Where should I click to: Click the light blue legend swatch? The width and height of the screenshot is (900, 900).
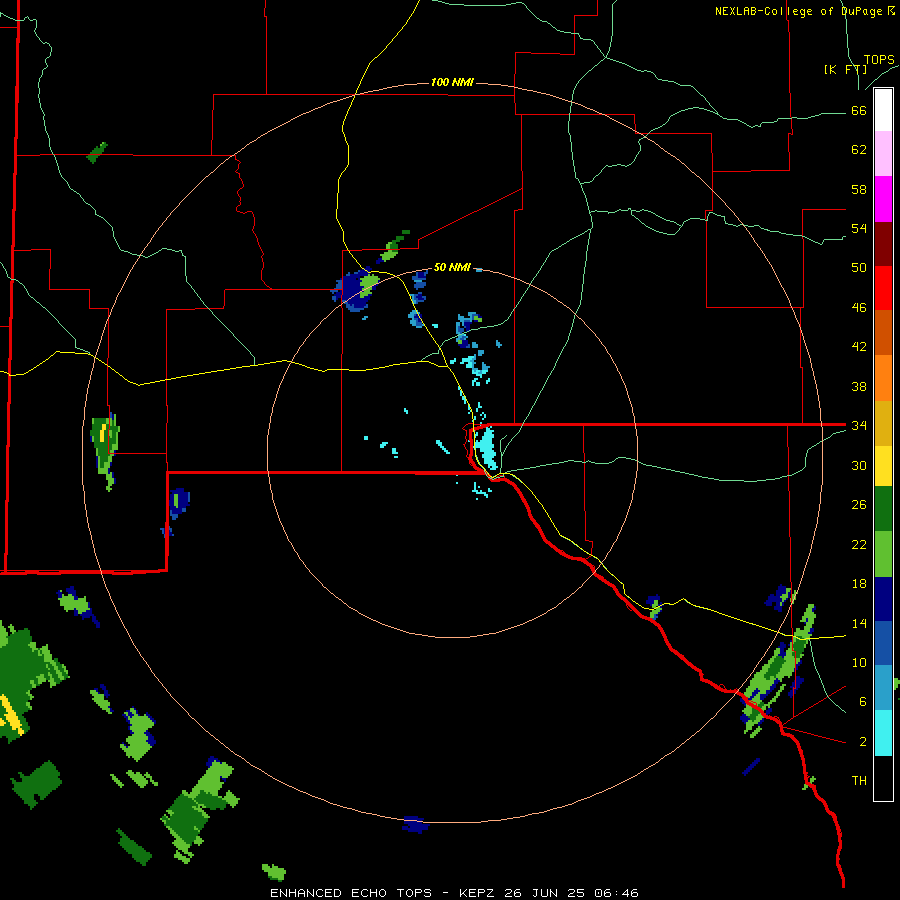tap(883, 688)
